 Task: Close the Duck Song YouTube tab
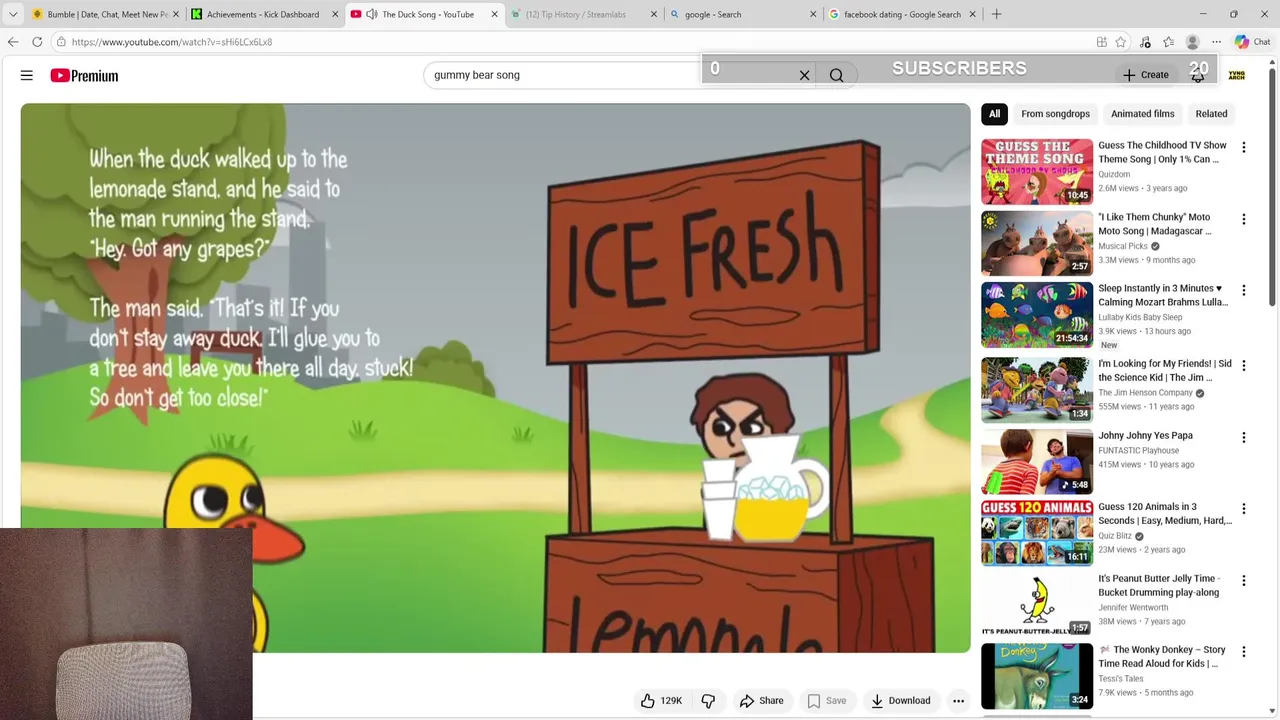pos(494,14)
